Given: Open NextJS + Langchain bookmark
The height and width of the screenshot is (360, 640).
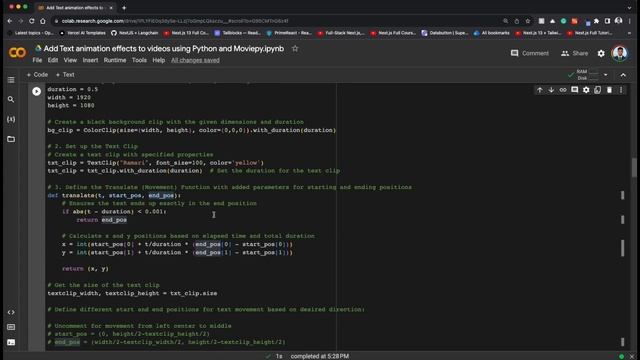Looking at the screenshot, I should coord(135,33).
